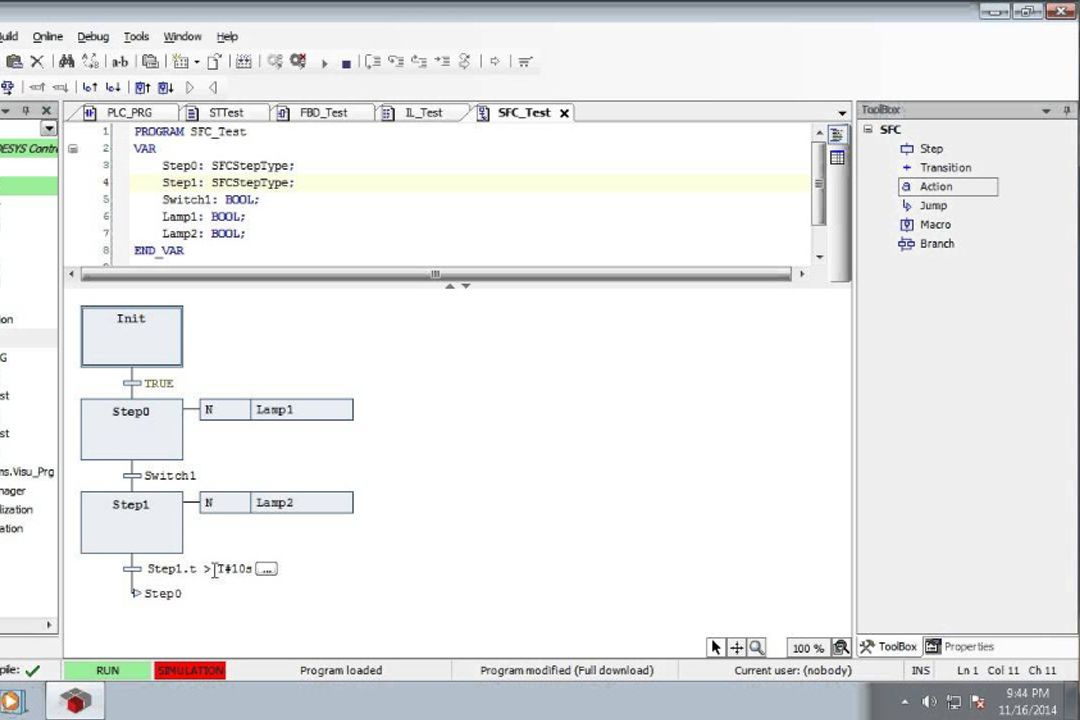The width and height of the screenshot is (1080, 720).
Task: Open the Window menu
Action: [x=183, y=37]
